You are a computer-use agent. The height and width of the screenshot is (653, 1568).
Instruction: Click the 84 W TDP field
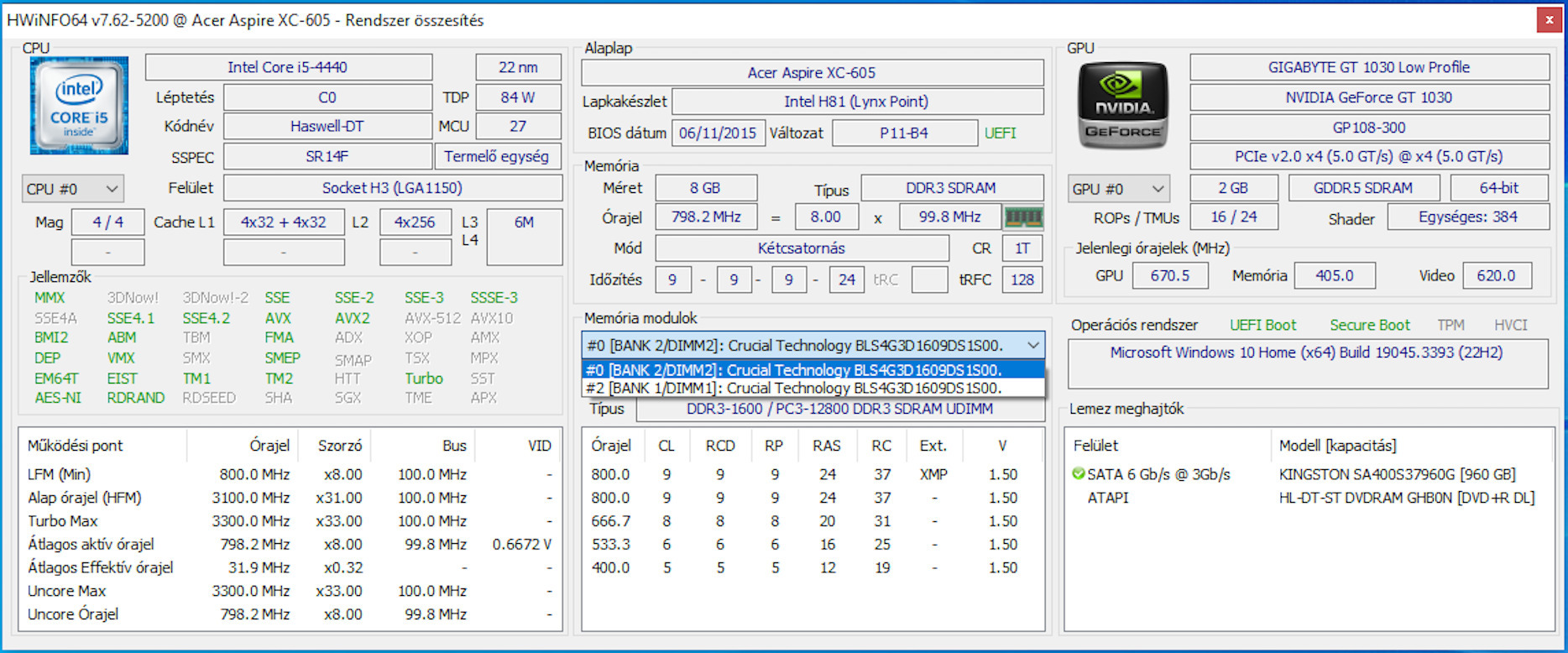pyautogui.click(x=518, y=97)
